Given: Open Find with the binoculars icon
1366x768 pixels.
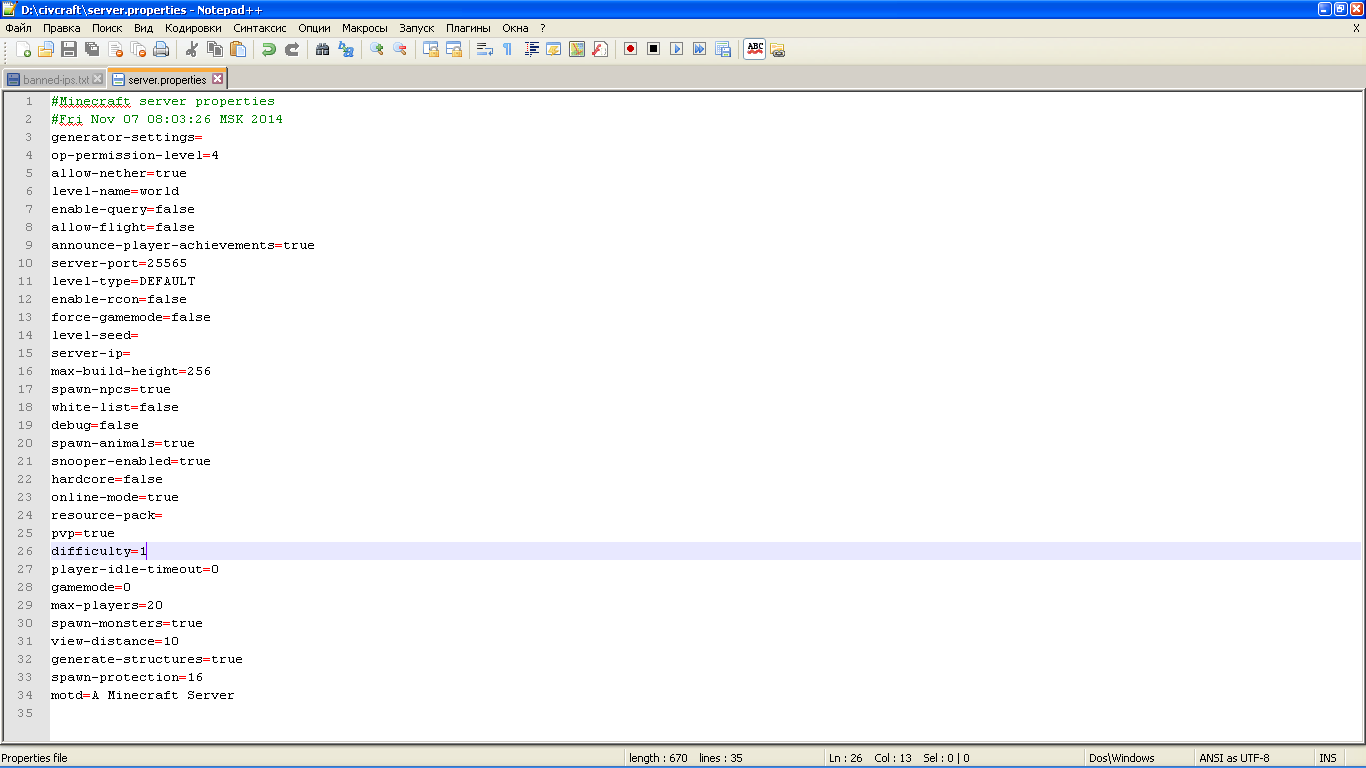Looking at the screenshot, I should pos(323,49).
